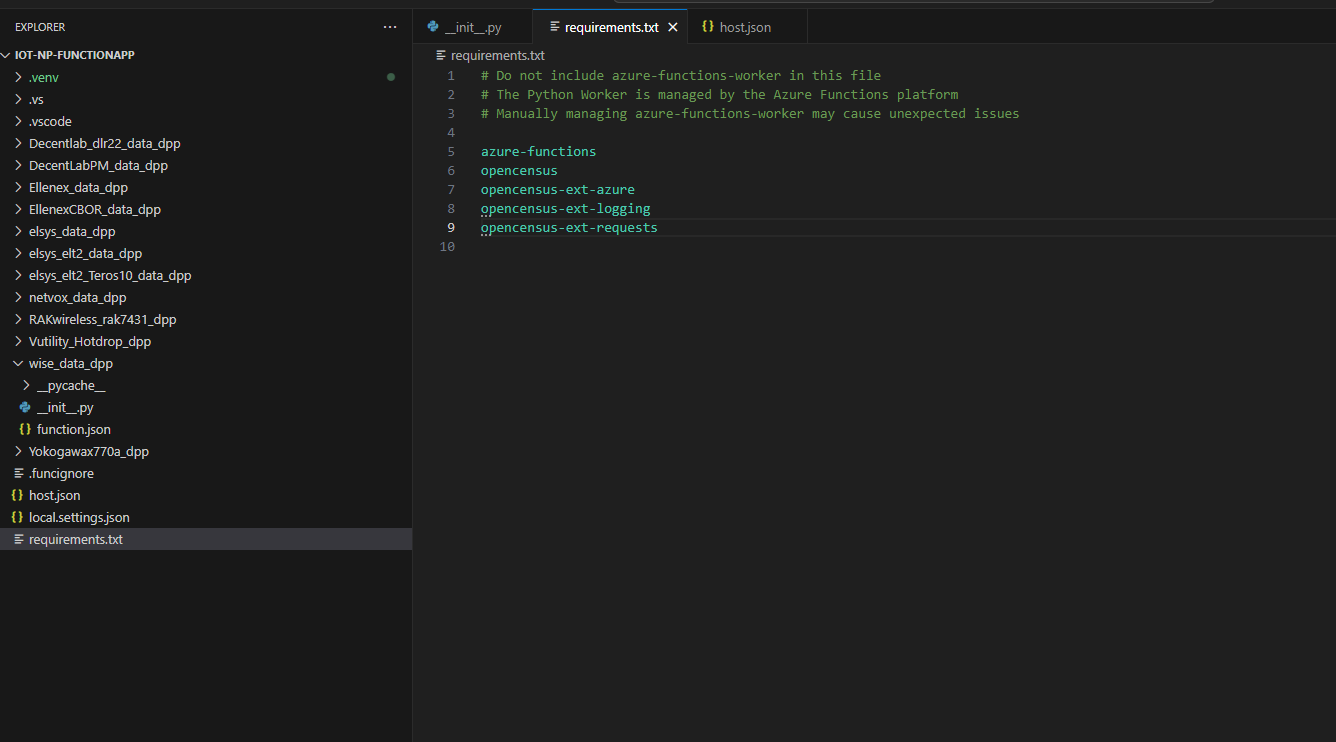Close the requirements.txt editor tab
The height and width of the screenshot is (742, 1336).
673,27
